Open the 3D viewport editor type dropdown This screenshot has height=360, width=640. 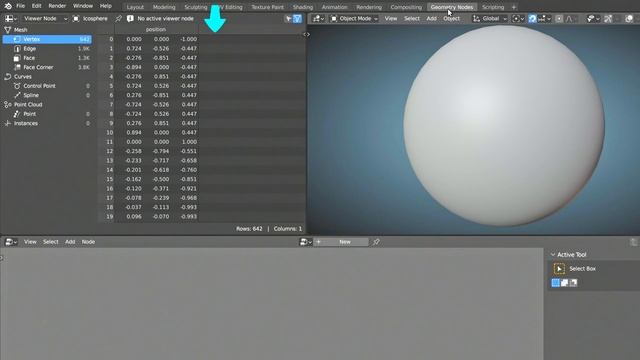click(318, 18)
